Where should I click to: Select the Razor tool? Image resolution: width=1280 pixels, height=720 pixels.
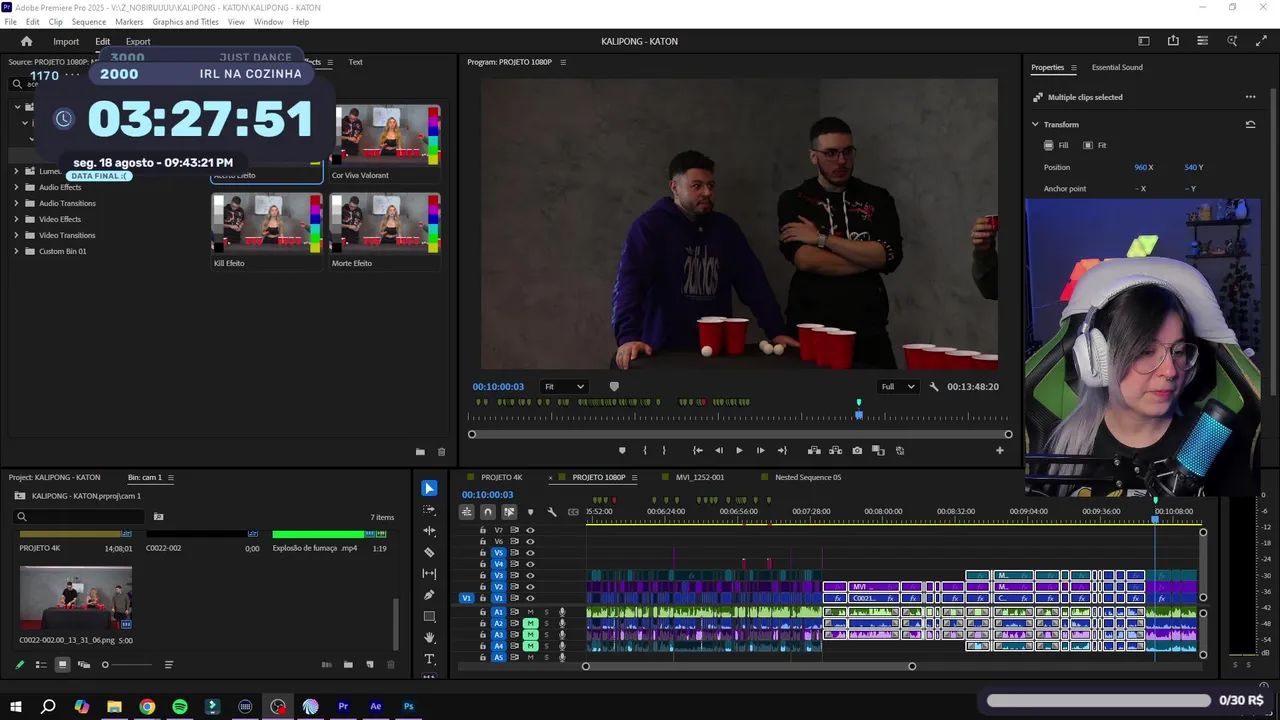(x=429, y=552)
